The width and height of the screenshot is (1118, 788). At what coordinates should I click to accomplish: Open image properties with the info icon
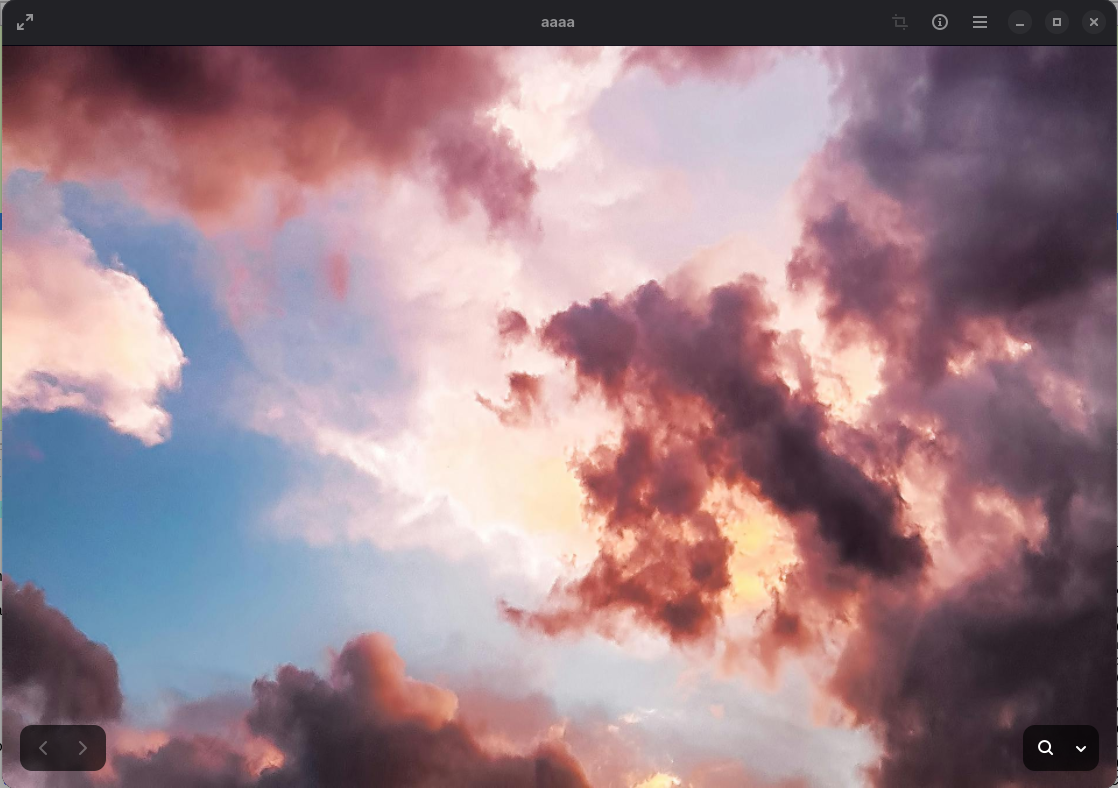[940, 22]
